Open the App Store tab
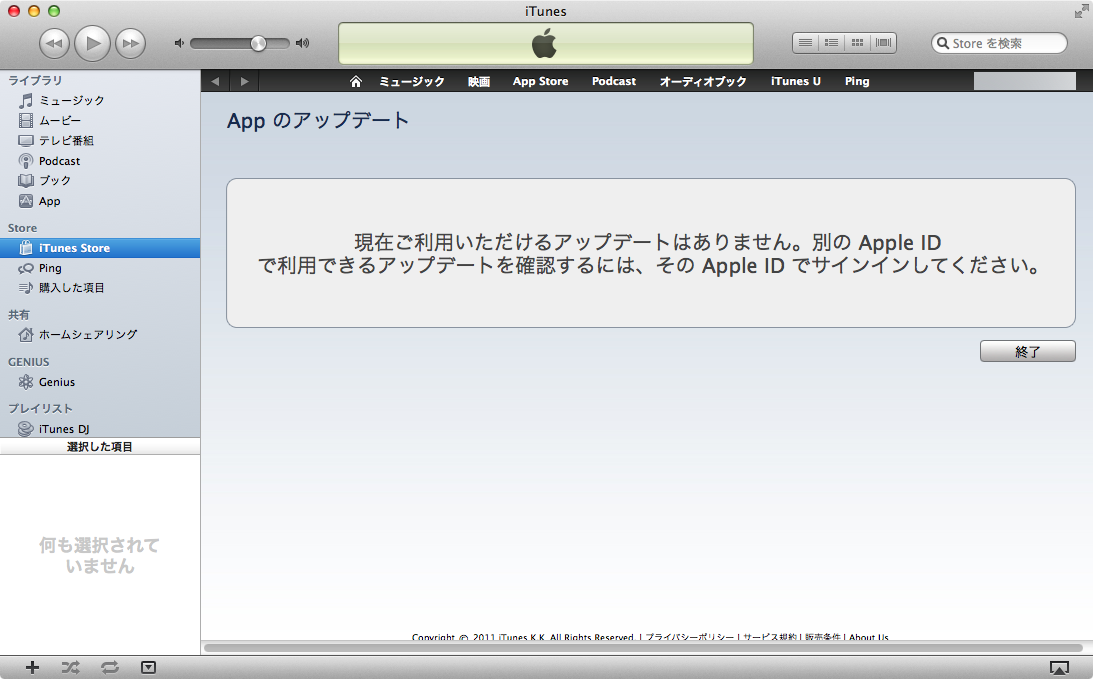Image resolution: width=1093 pixels, height=679 pixels. [x=540, y=81]
